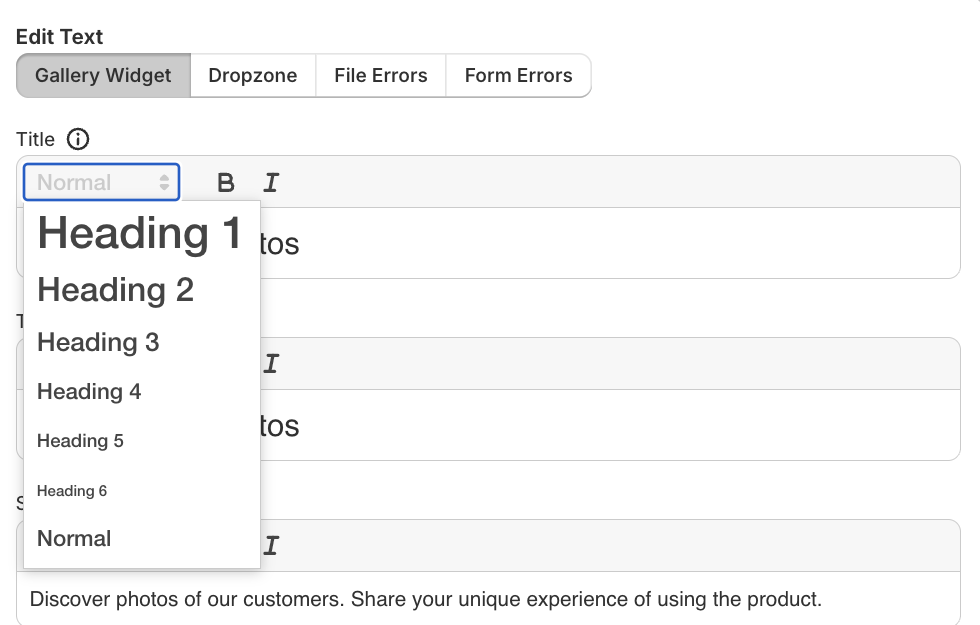Go to the Form Errors tab
This screenshot has width=980, height=625.
(518, 76)
